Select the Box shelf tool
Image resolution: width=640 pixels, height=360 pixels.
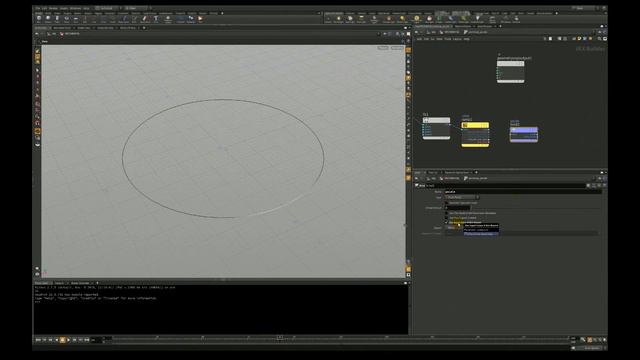39,19
